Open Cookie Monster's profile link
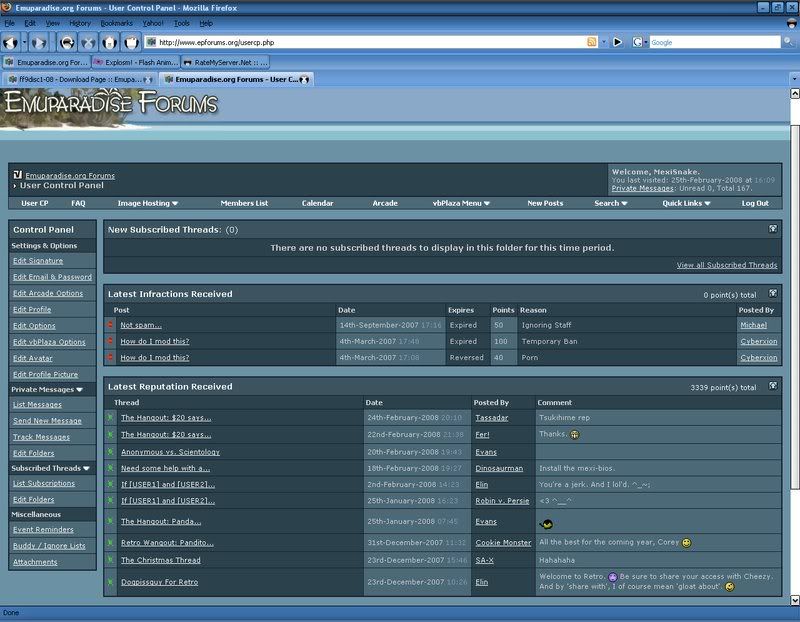800x622 pixels. click(503, 543)
